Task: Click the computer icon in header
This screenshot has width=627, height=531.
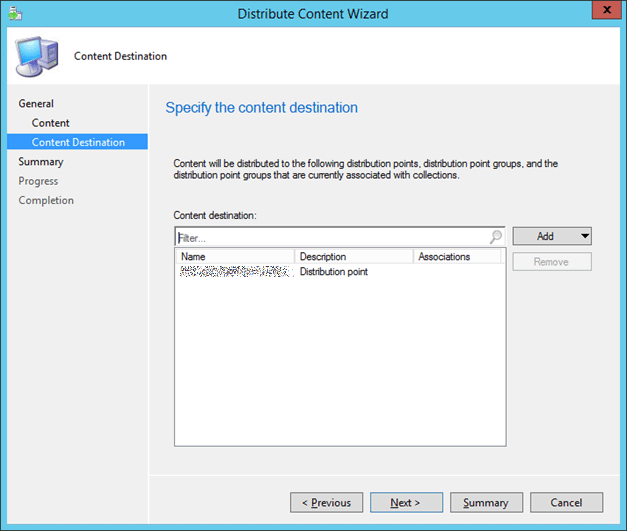Action: (x=37, y=56)
